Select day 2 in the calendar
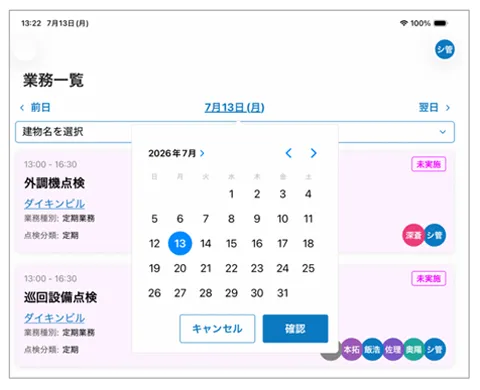The height and width of the screenshot is (390, 480). click(257, 194)
